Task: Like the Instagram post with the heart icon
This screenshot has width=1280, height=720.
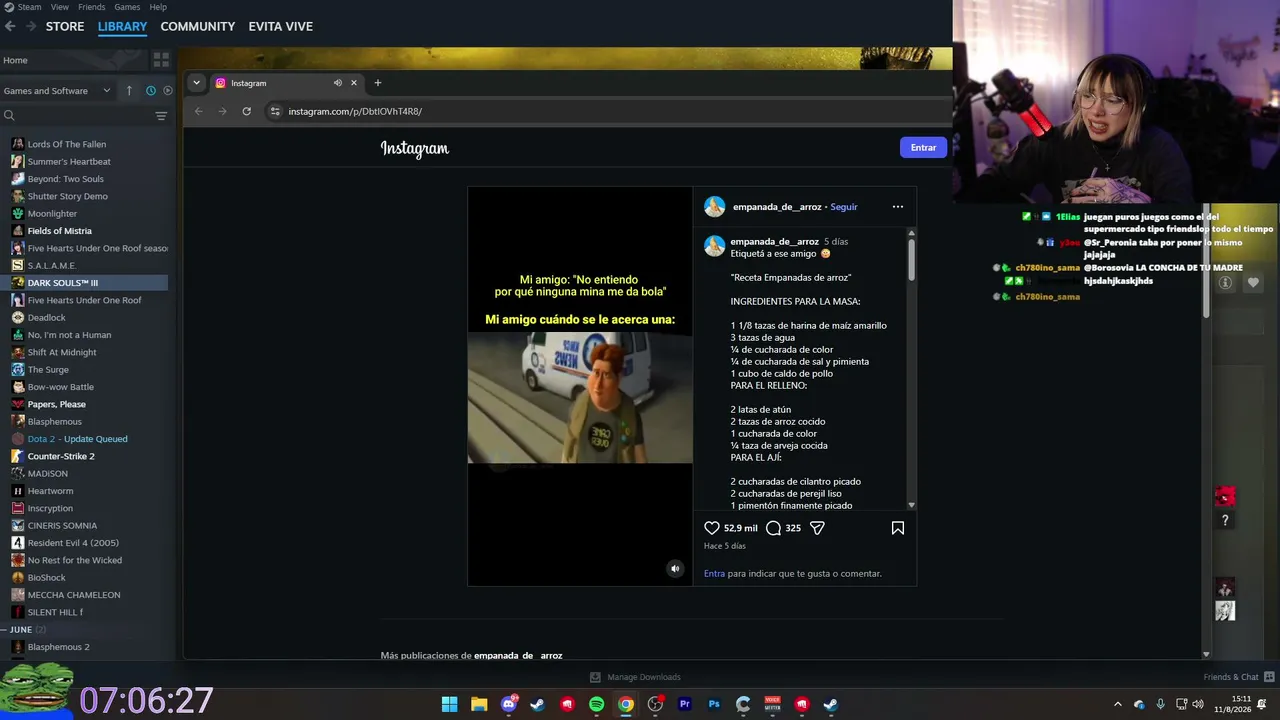Action: [x=712, y=528]
